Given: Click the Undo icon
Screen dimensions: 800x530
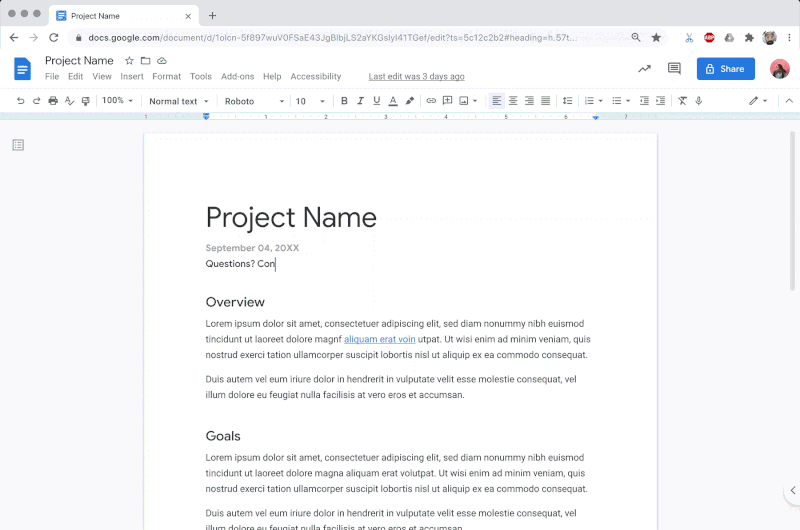Looking at the screenshot, I should tap(20, 101).
